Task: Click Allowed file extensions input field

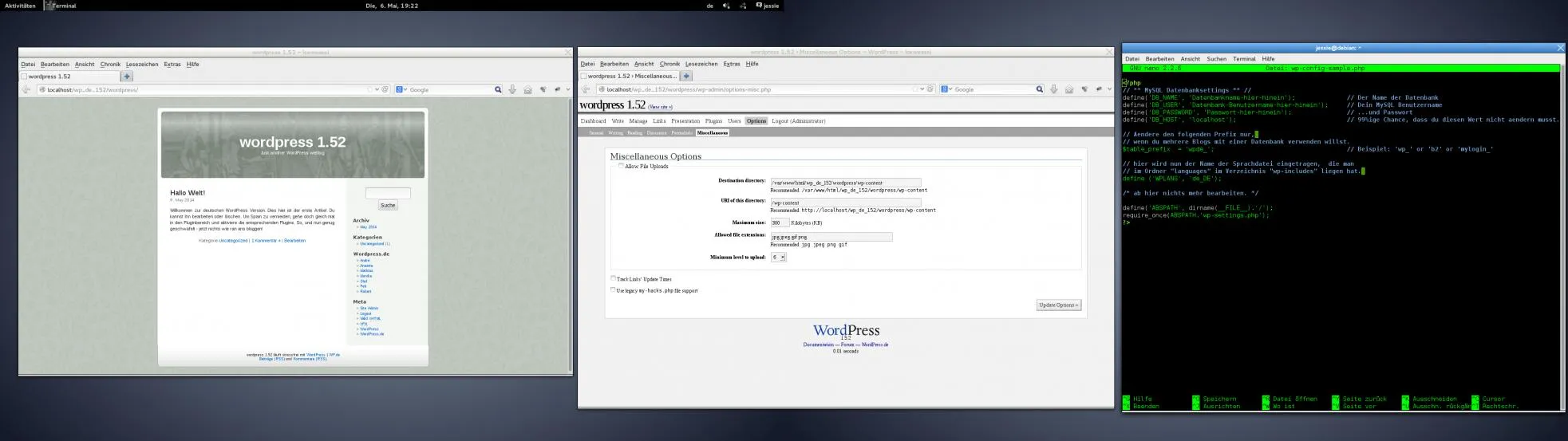Action: (x=831, y=237)
